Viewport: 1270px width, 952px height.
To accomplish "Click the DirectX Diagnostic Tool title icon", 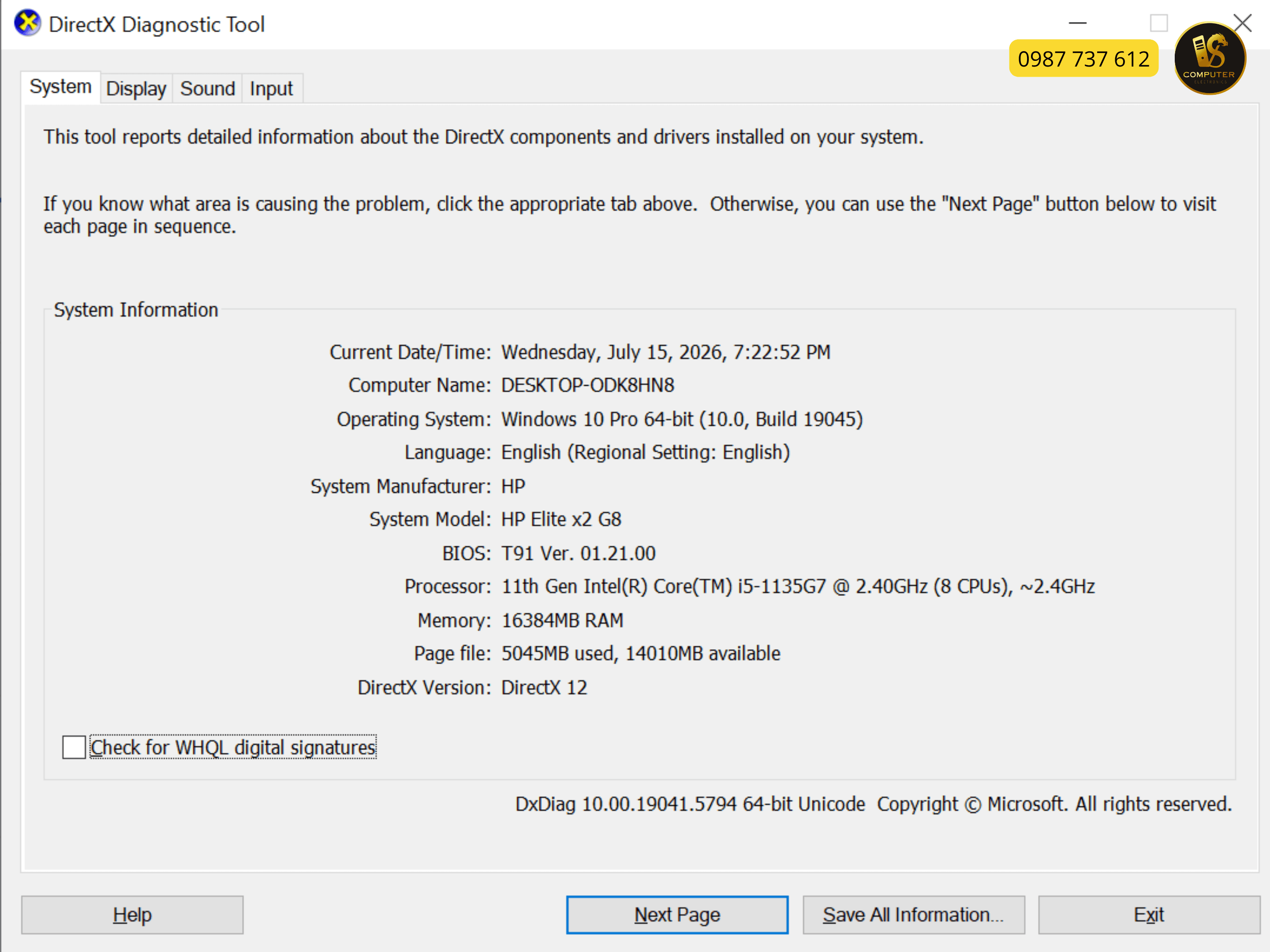I will [x=27, y=23].
